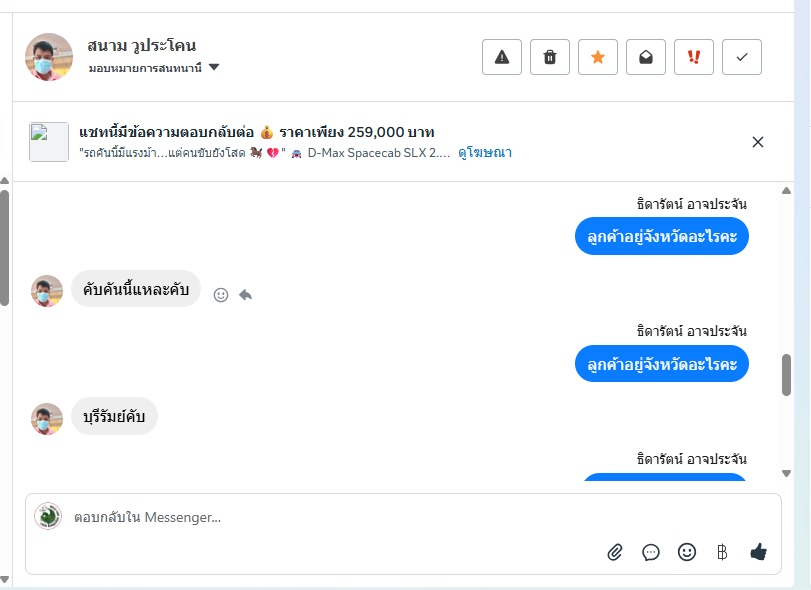Image resolution: width=811 pixels, height=590 pixels.
Task: Click the spam warning triangle icon
Action: 502,57
